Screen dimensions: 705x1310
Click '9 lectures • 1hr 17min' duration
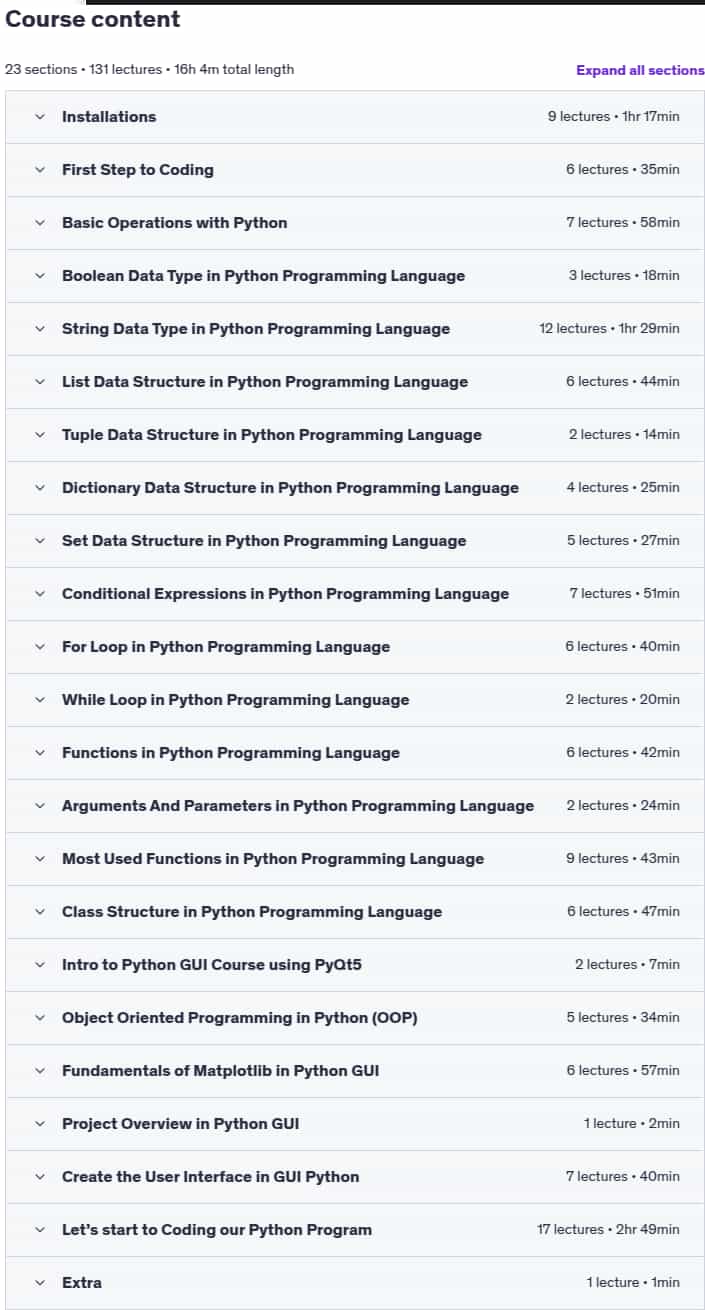point(613,117)
